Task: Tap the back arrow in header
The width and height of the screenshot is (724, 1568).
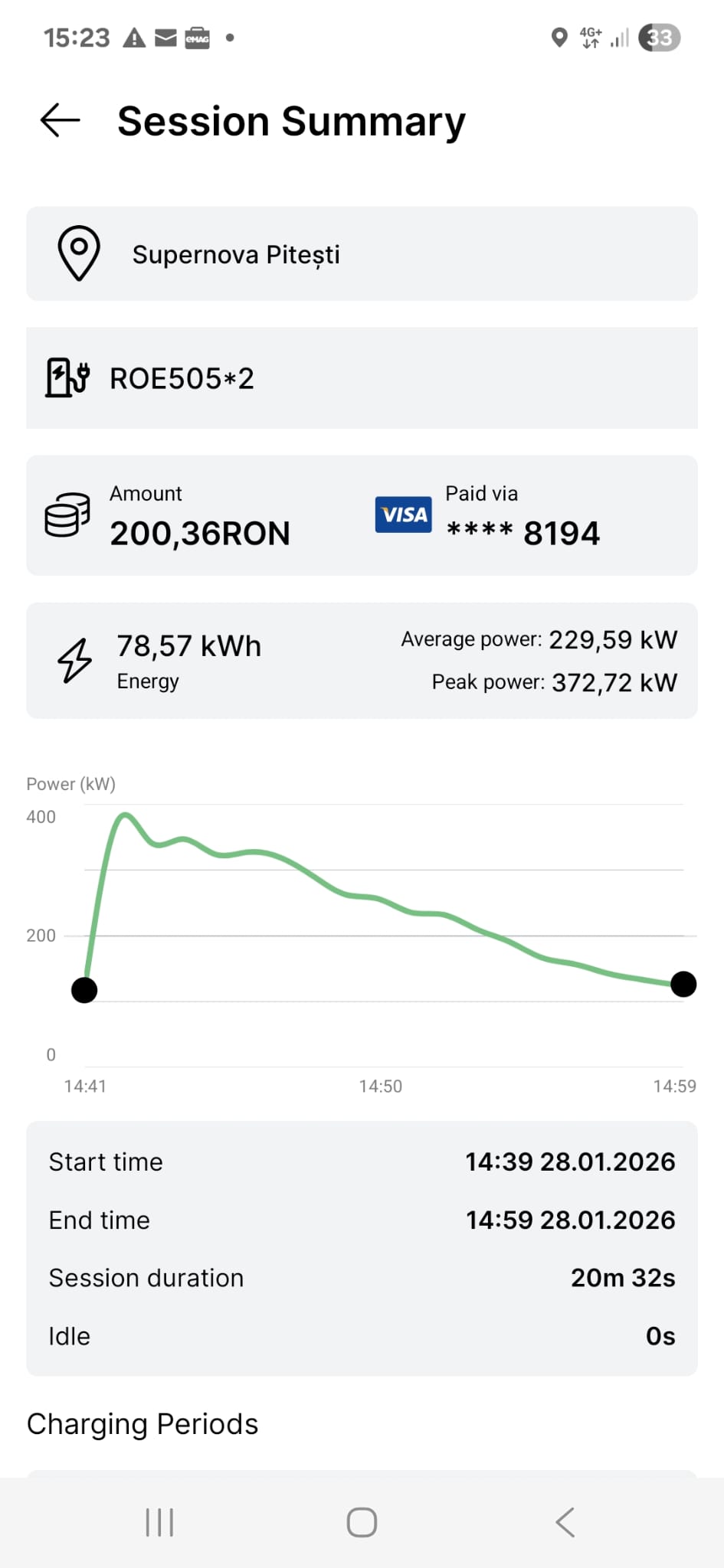Action: pos(61,120)
